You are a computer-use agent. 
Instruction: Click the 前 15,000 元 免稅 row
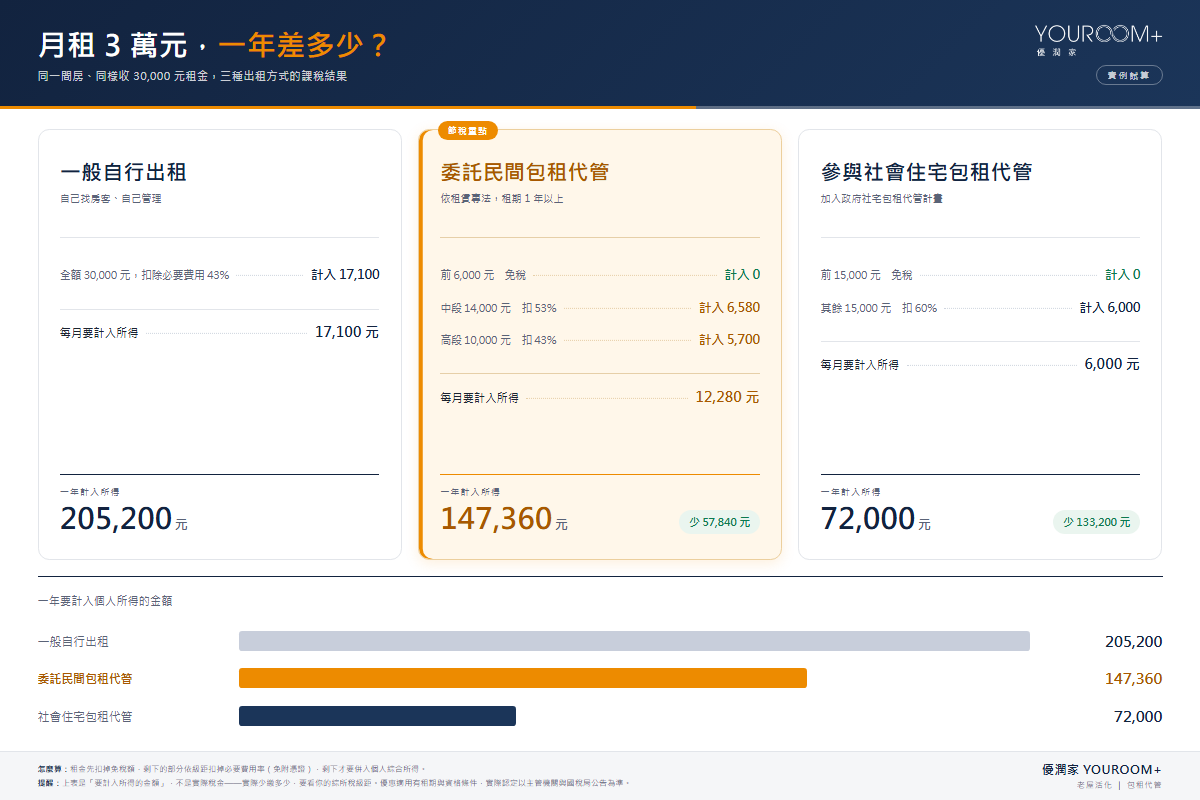click(980, 275)
